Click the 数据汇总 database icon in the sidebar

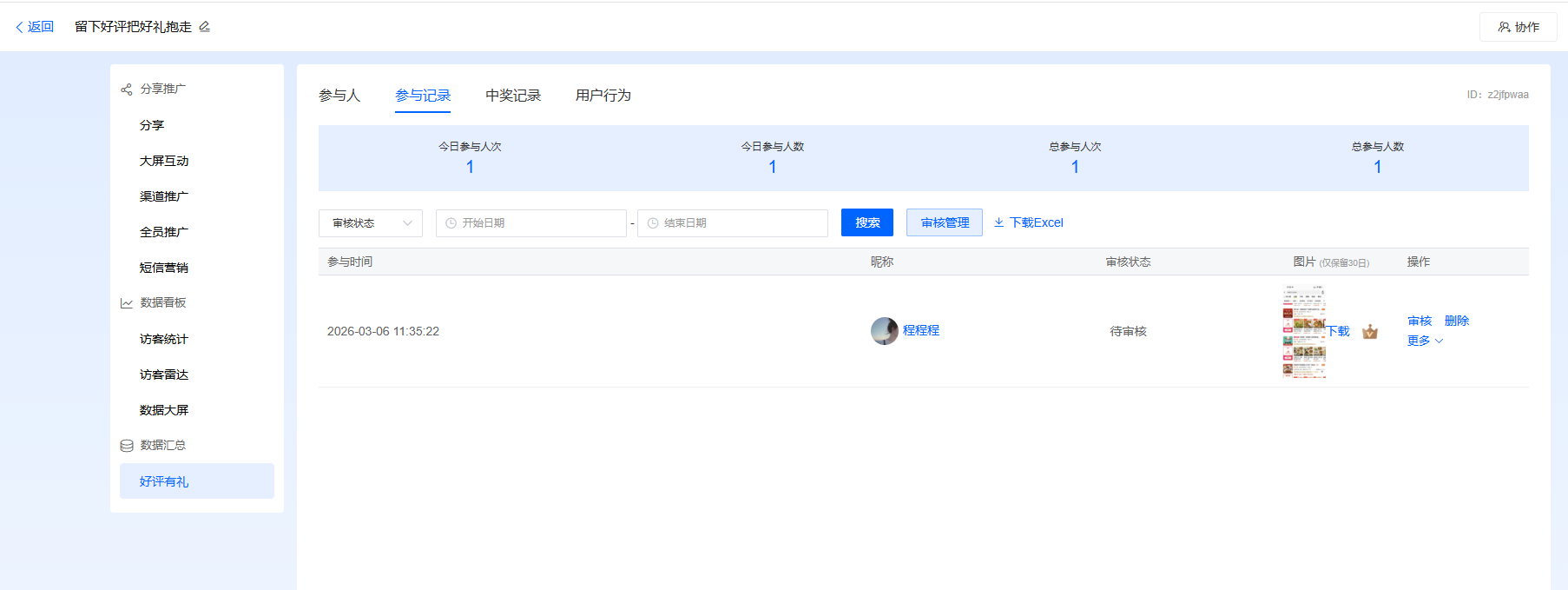click(127, 446)
